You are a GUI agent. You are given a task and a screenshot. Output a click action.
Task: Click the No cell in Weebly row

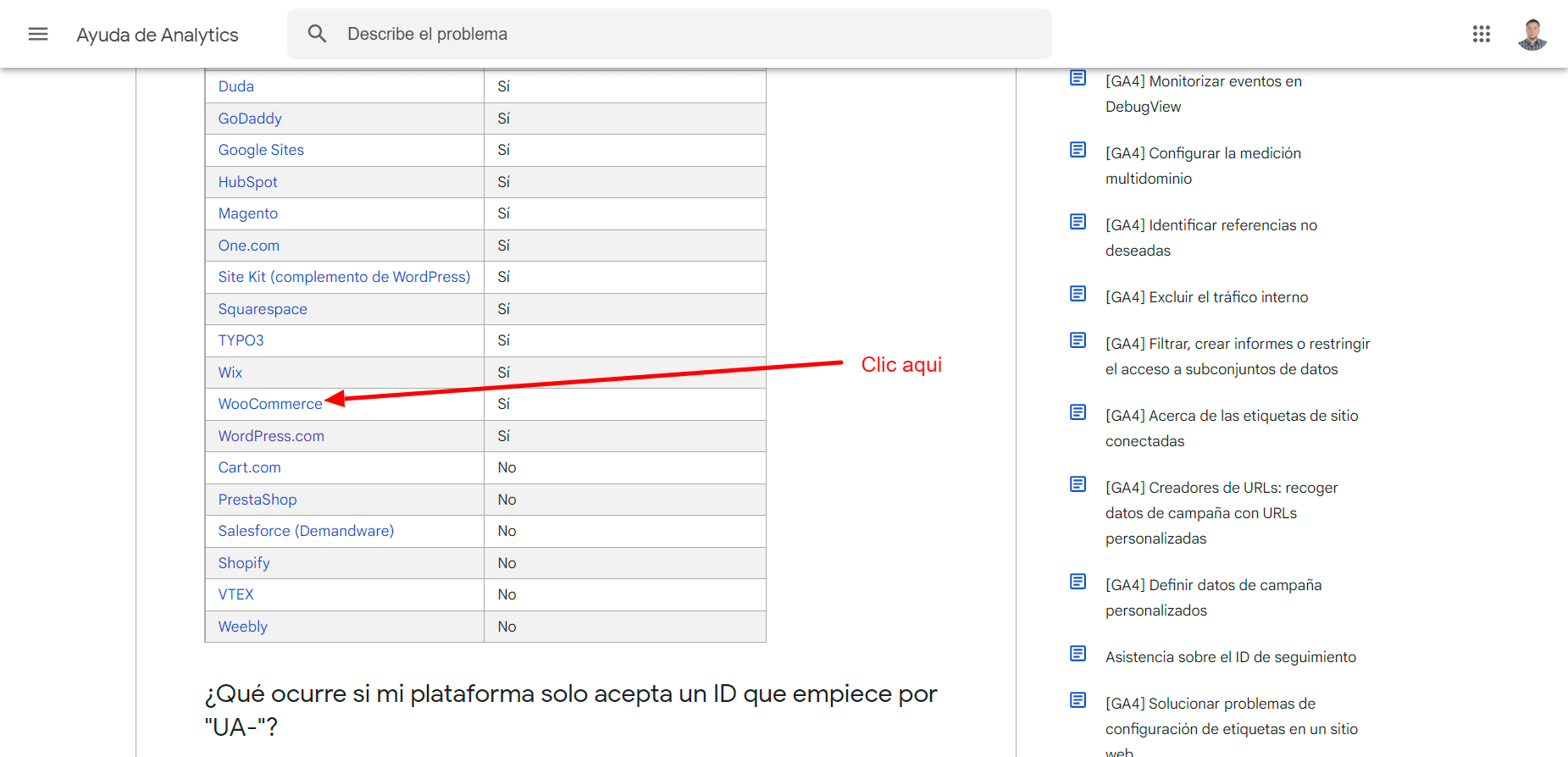[x=624, y=627]
